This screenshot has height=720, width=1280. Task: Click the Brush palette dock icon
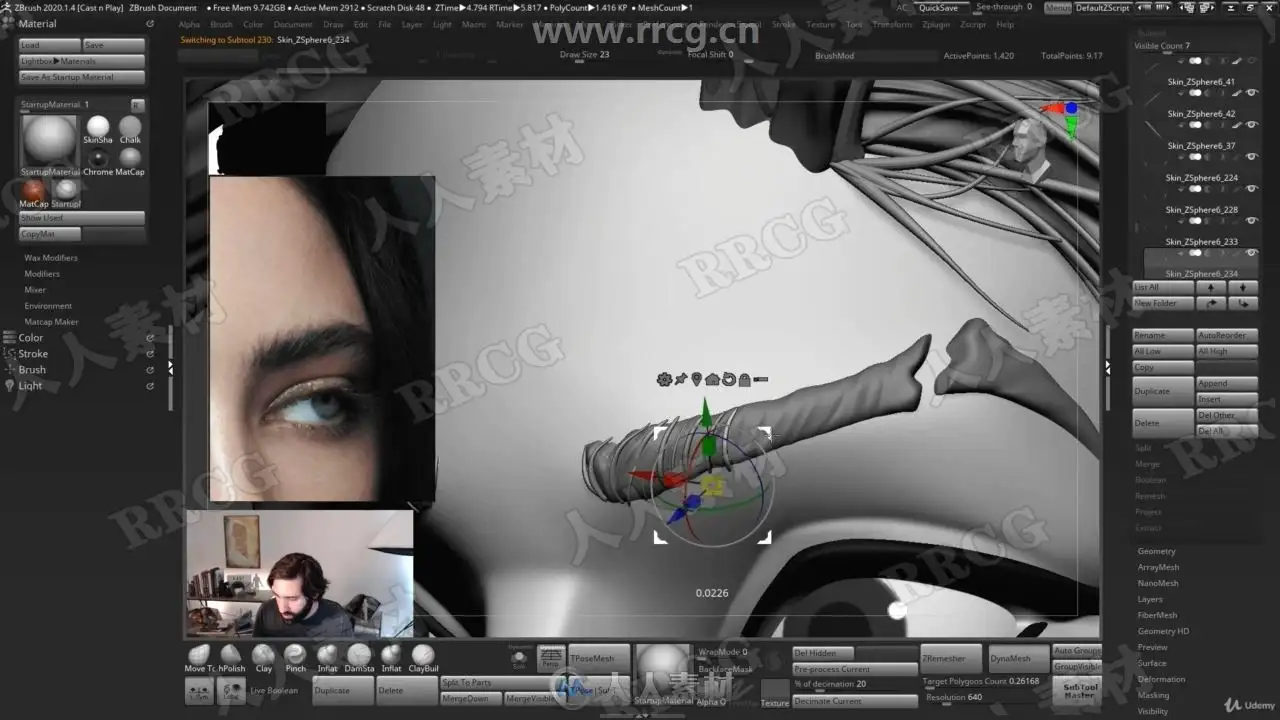pos(10,370)
